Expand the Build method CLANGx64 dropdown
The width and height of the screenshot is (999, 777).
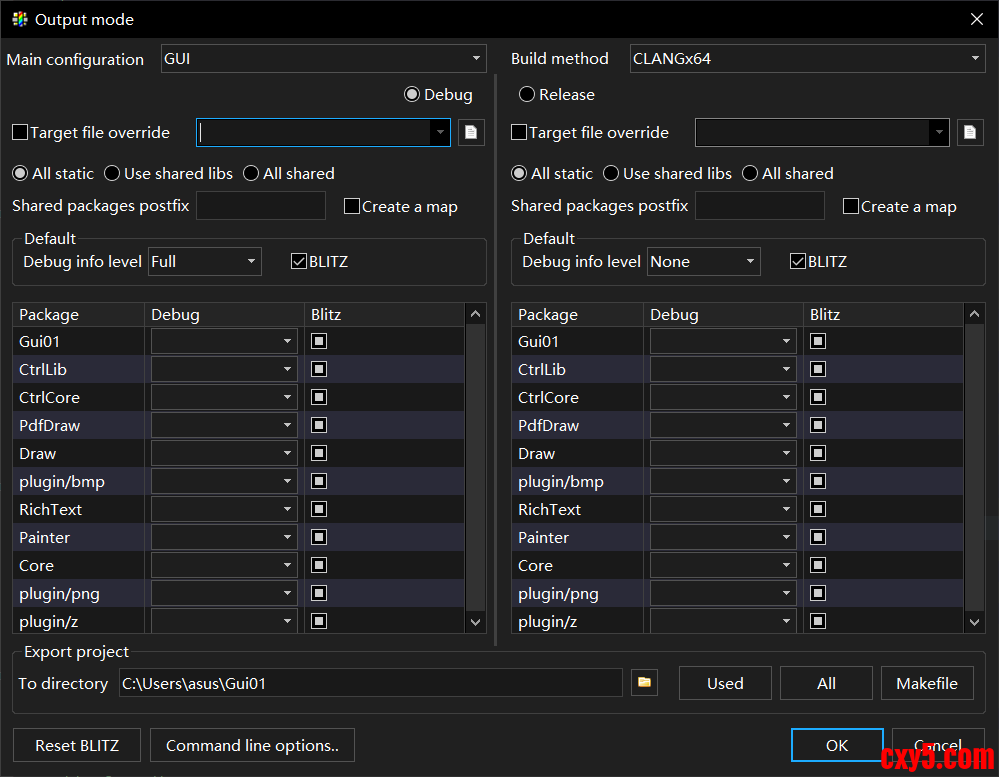pos(807,59)
